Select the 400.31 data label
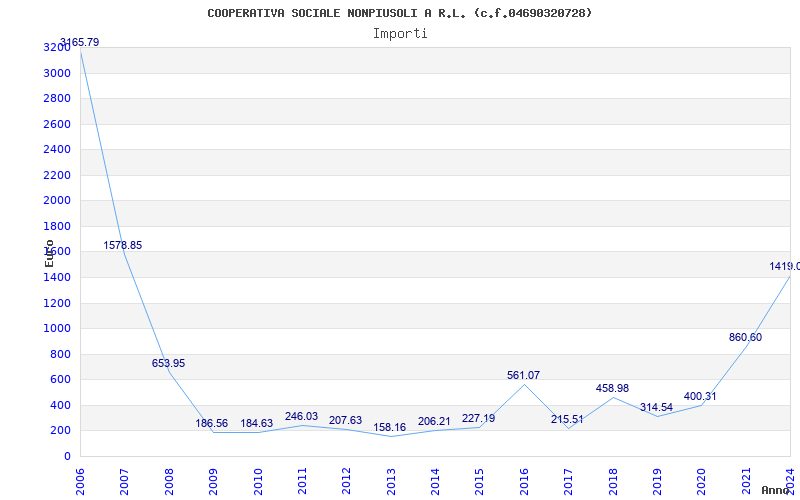800x500 pixels. (700, 396)
